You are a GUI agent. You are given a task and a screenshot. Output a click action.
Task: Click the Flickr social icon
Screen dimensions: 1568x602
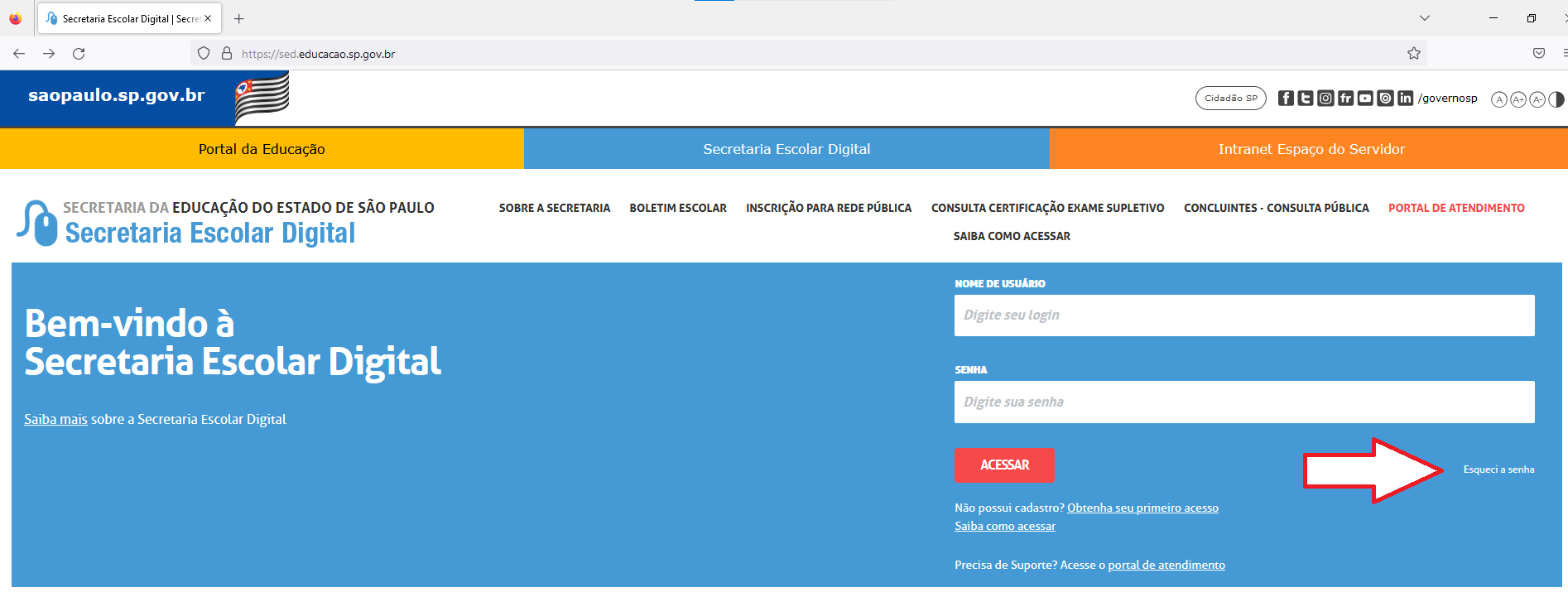click(1345, 99)
